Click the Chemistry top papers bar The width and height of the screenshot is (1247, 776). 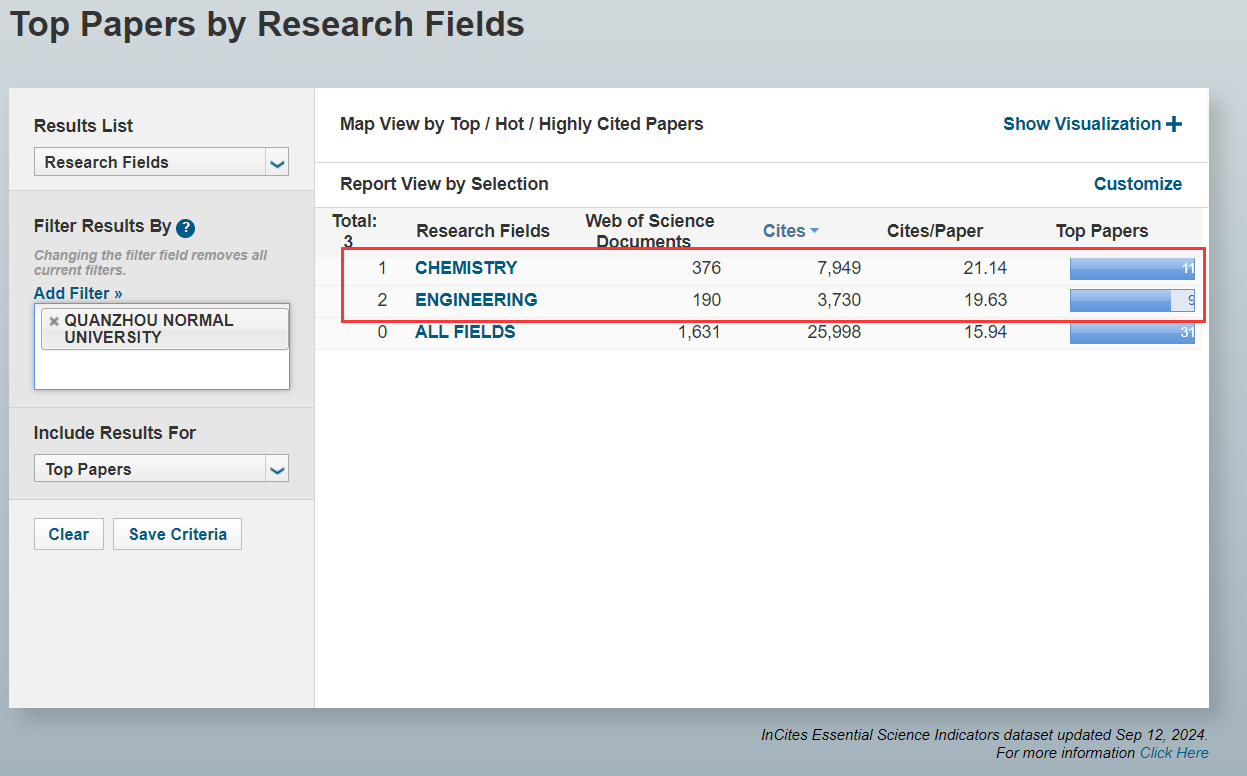click(x=1131, y=268)
